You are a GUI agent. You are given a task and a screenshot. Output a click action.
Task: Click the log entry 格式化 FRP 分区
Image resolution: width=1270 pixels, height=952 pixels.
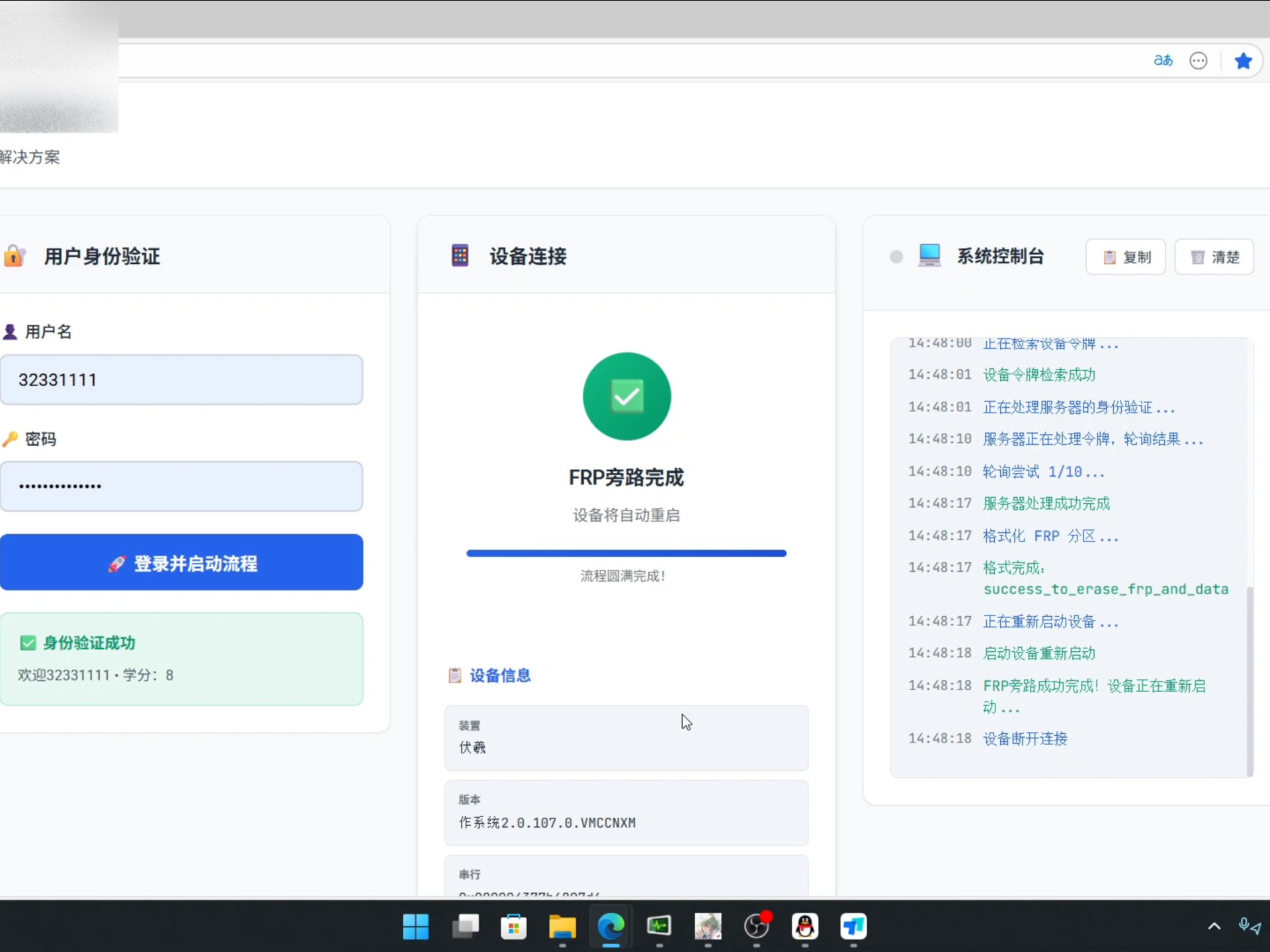1050,535
